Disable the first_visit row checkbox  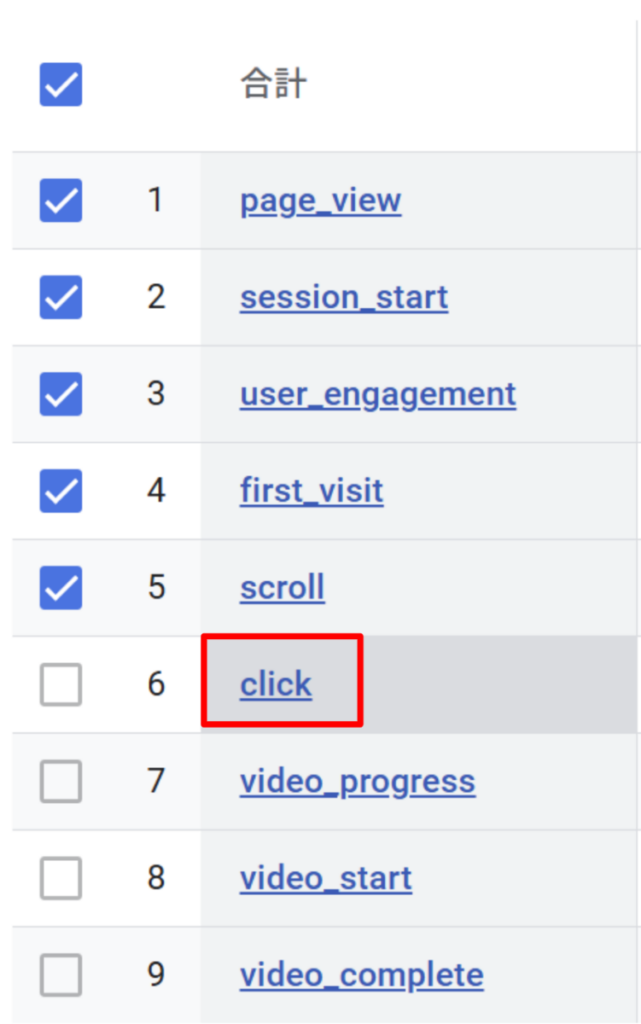coord(61,491)
